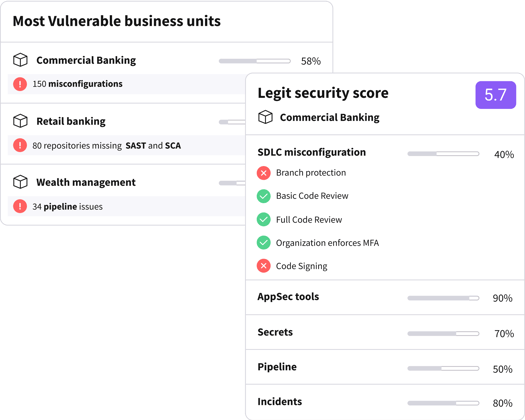The width and height of the screenshot is (525, 420).
Task: Select the Retail banking business unit
Action: [x=71, y=121]
